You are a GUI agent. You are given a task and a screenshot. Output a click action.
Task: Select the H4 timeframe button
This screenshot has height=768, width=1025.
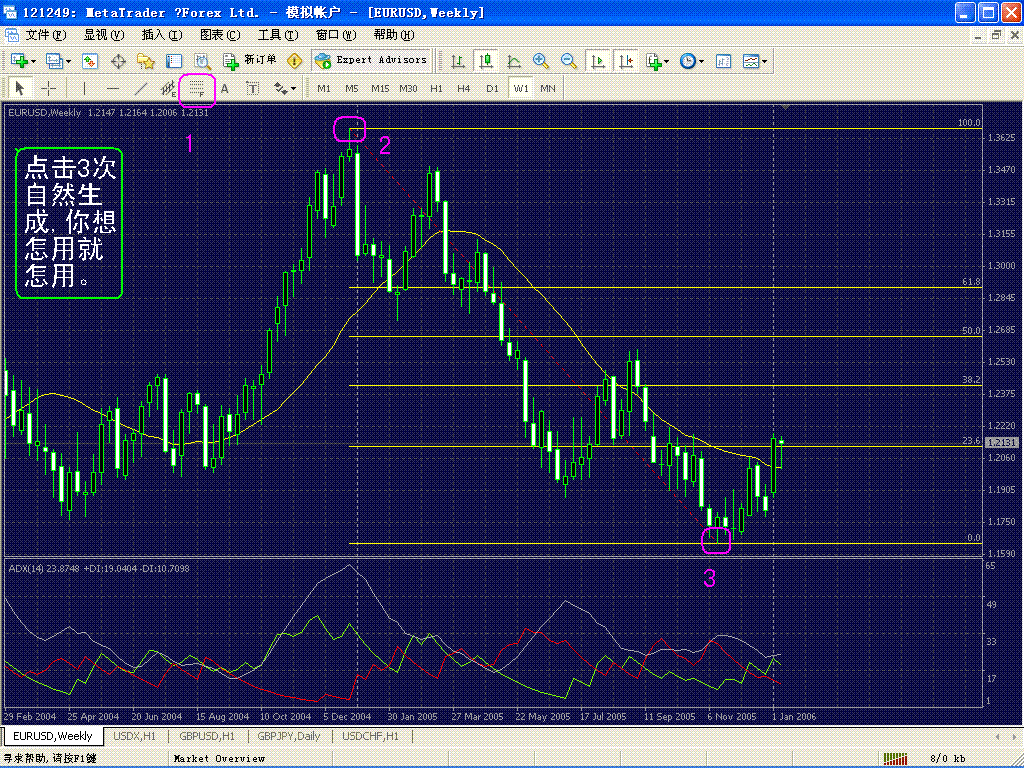coord(464,89)
